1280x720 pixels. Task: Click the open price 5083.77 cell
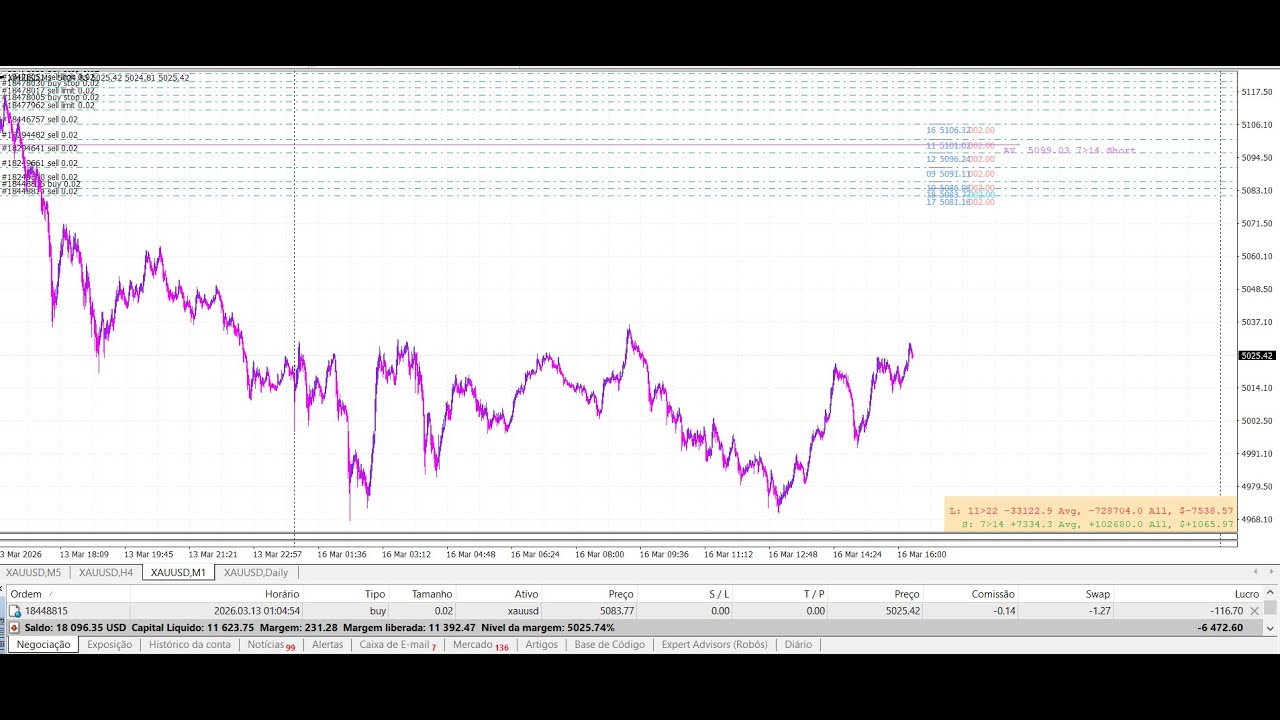pyautogui.click(x=617, y=611)
